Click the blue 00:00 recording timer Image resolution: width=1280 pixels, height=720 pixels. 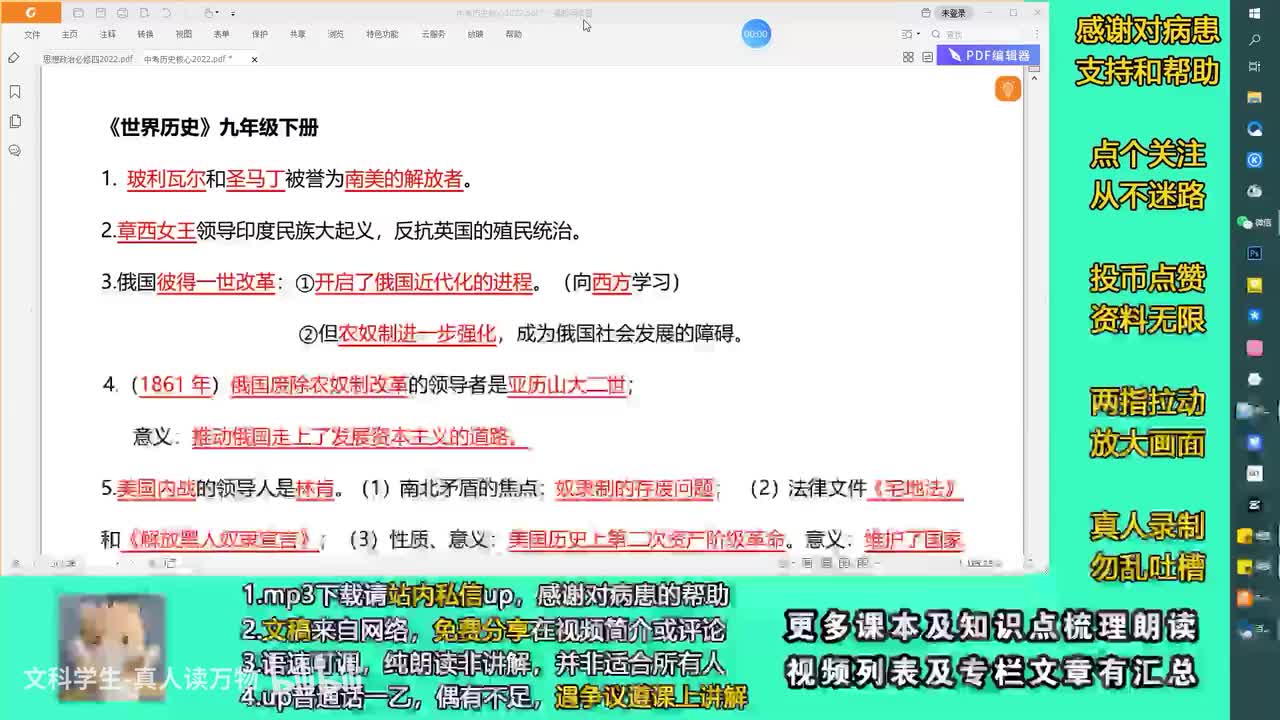[x=756, y=34]
